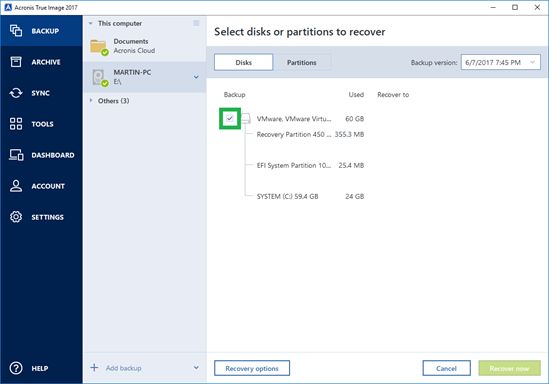
Task: Select the VMware, VMware Virtu... disk row
Action: coord(294,119)
